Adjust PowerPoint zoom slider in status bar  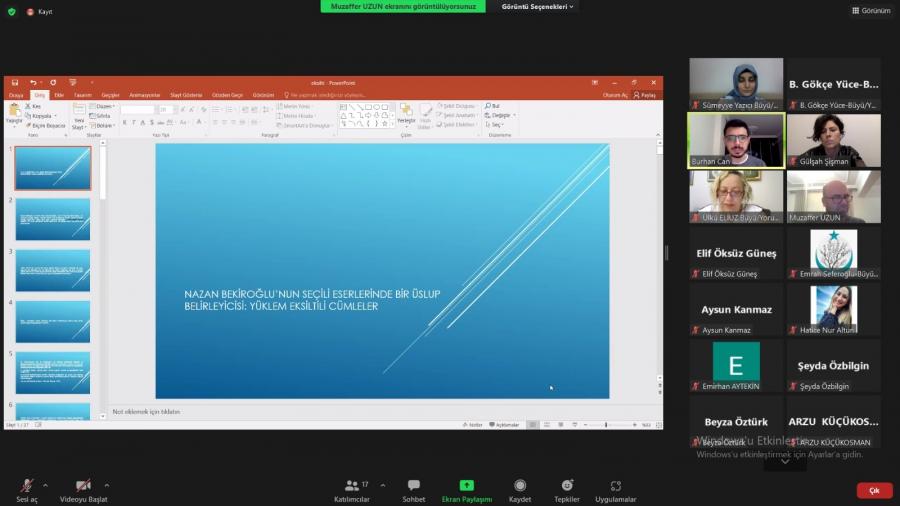pos(606,425)
